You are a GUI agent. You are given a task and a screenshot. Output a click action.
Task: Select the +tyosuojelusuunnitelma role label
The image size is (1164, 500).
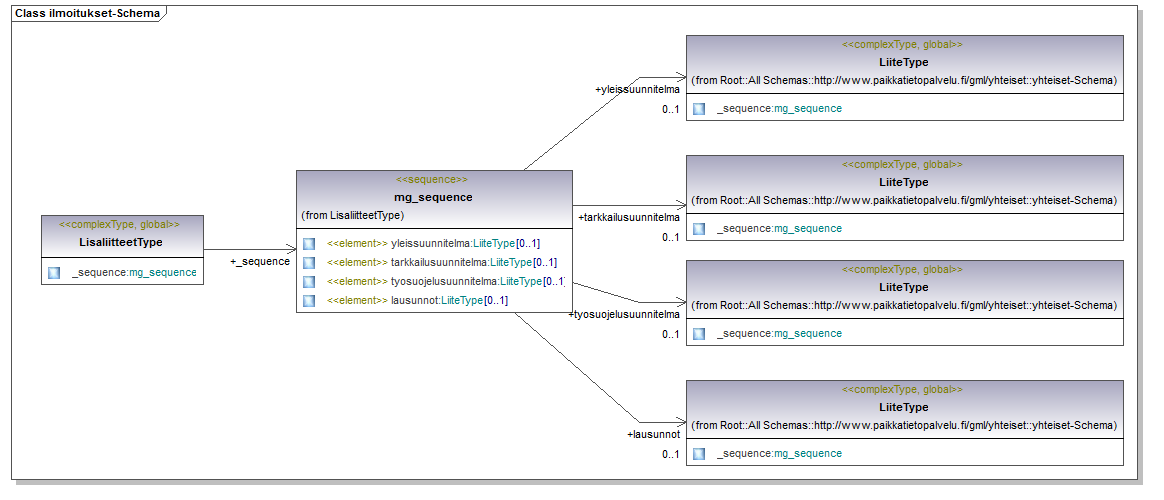click(624, 315)
